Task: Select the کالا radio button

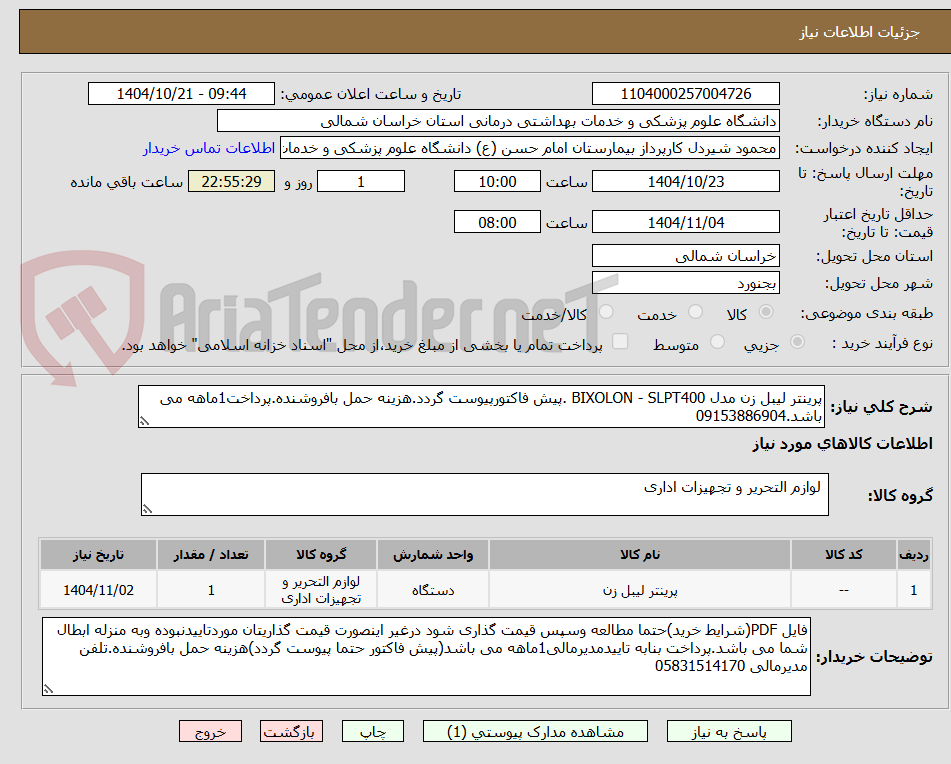Action: click(x=766, y=312)
